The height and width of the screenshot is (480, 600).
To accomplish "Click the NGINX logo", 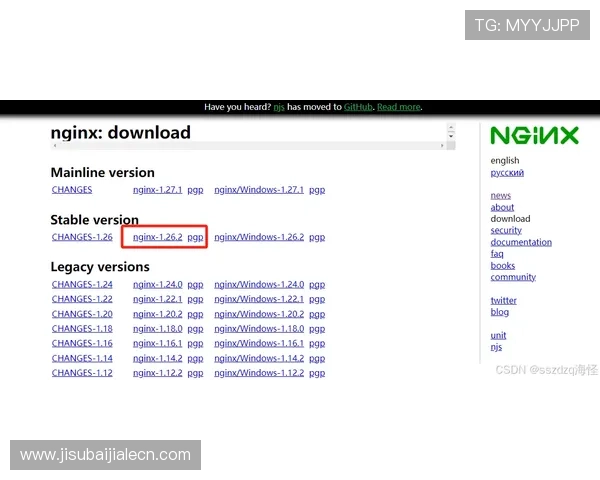I will [x=534, y=135].
